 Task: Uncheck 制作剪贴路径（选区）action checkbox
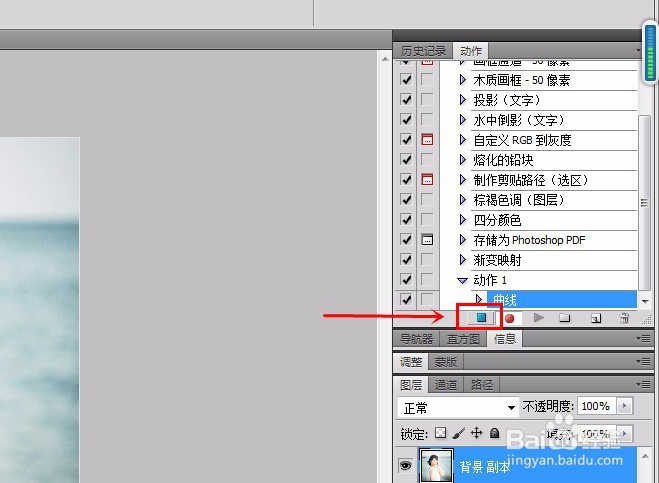(406, 180)
